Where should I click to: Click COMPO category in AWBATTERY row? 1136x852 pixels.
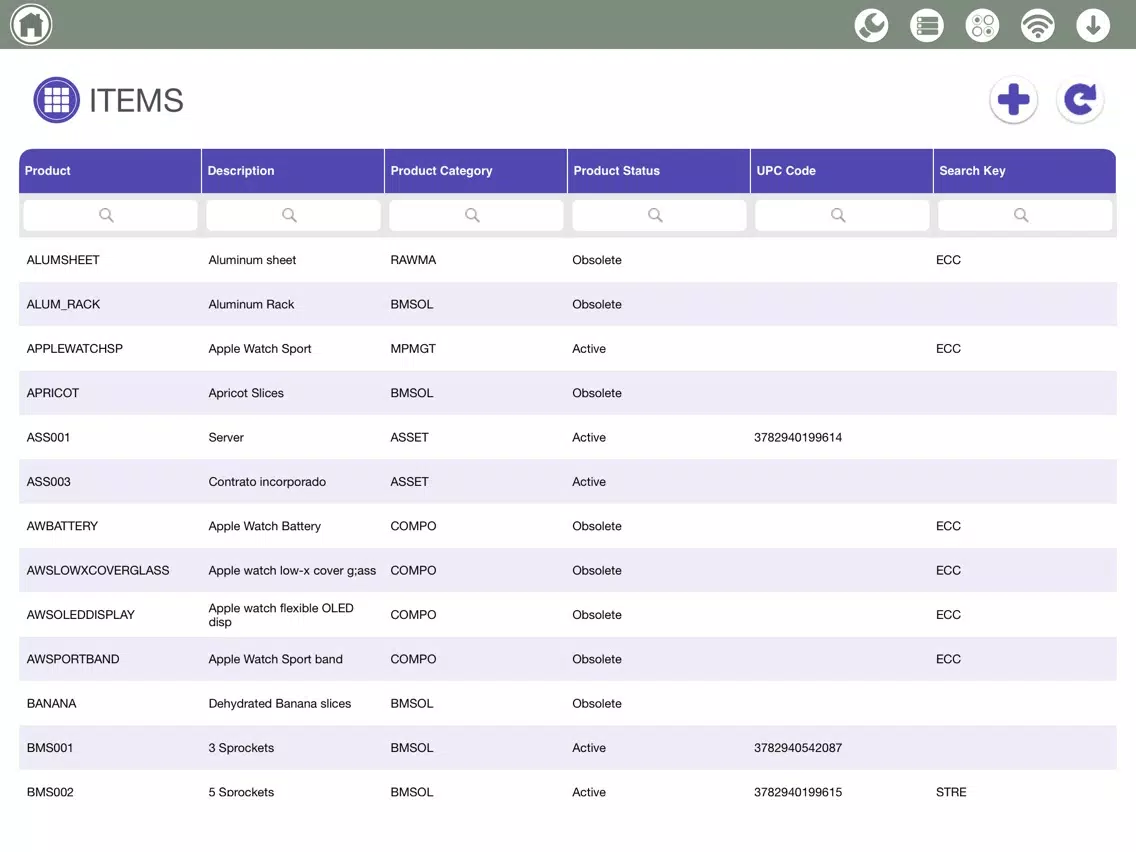point(413,526)
